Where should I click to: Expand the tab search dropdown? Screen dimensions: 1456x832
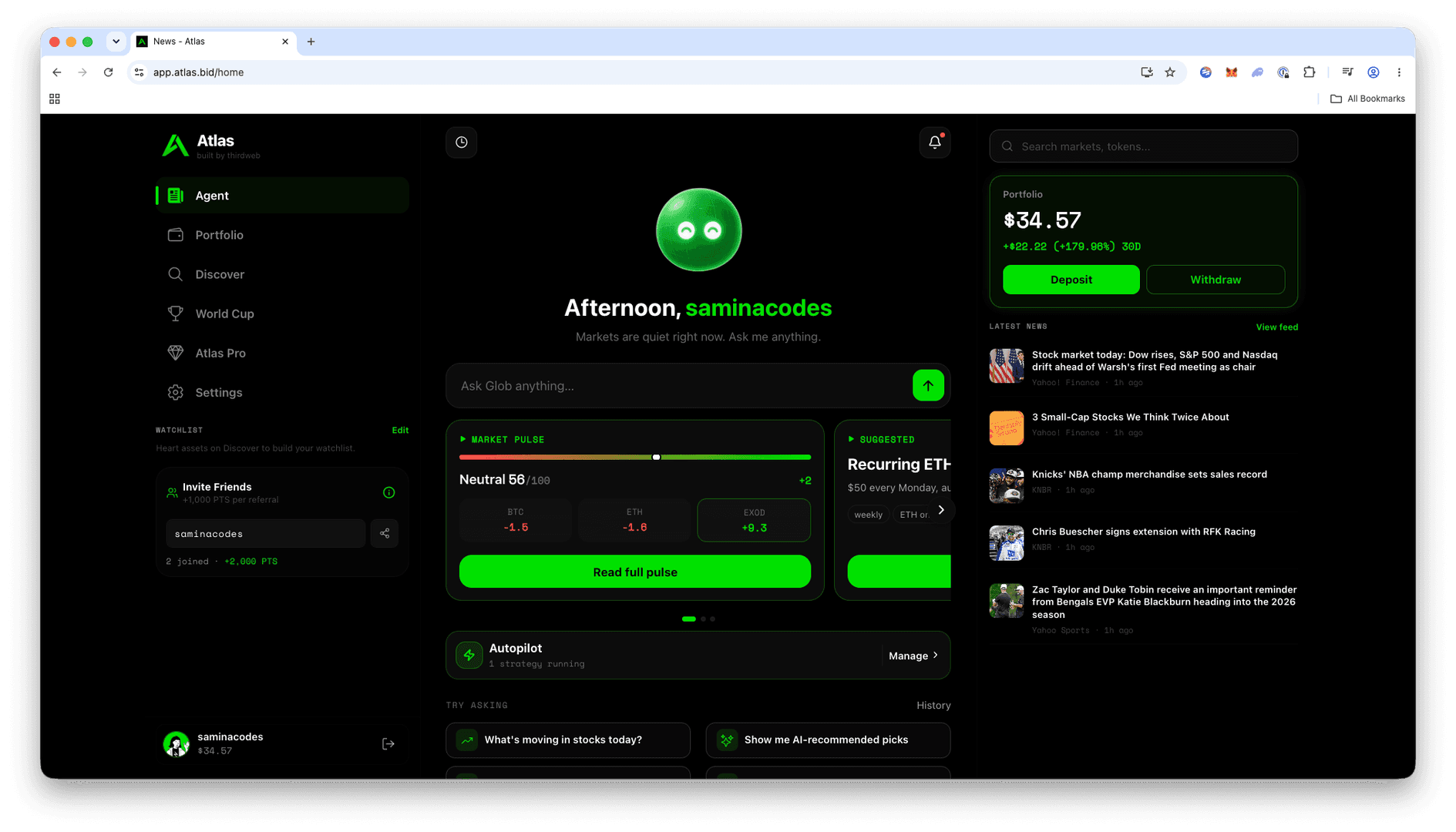pyautogui.click(x=116, y=42)
